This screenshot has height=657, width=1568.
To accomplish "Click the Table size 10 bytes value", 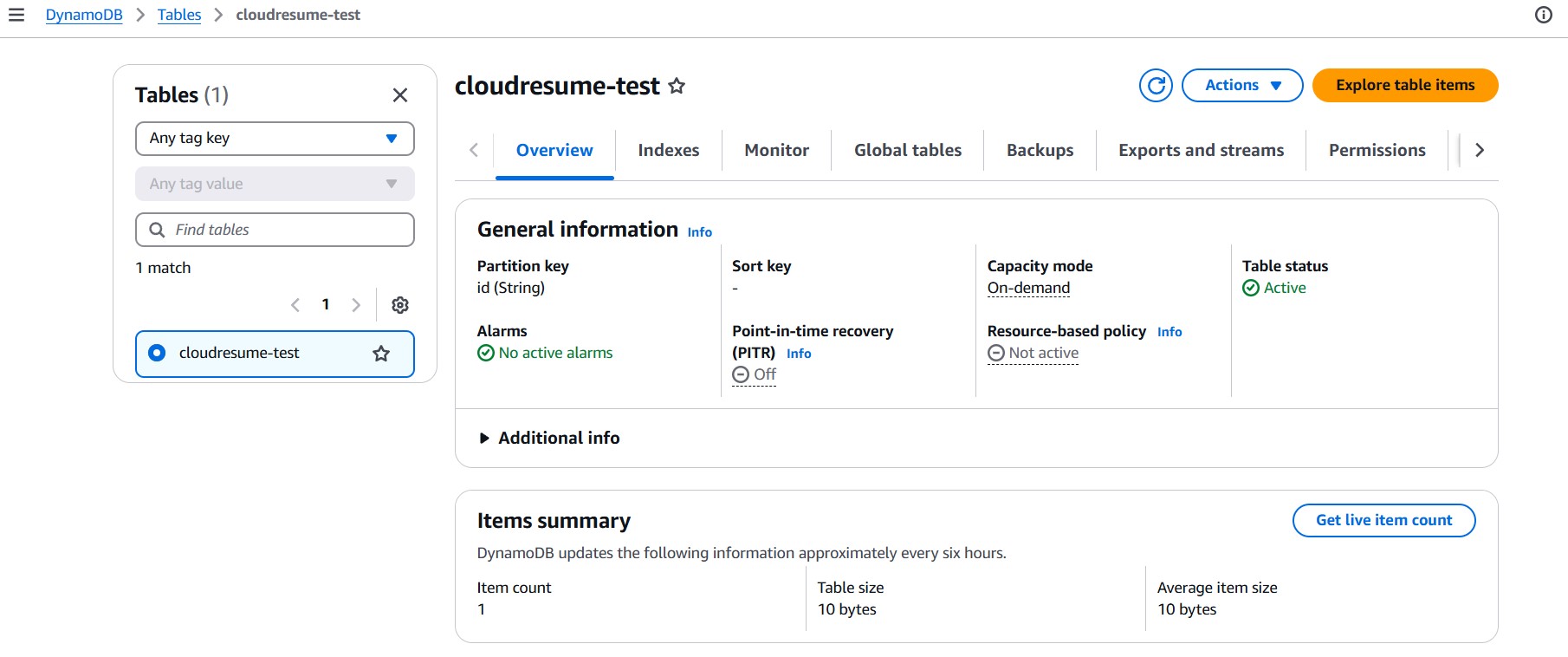I will 847,609.
